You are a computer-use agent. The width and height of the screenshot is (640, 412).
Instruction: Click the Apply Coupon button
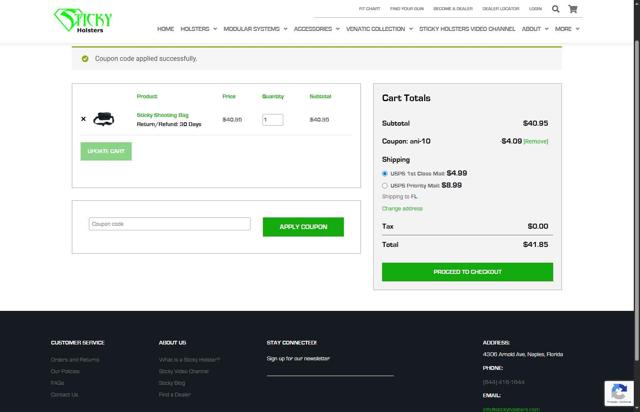(x=303, y=227)
